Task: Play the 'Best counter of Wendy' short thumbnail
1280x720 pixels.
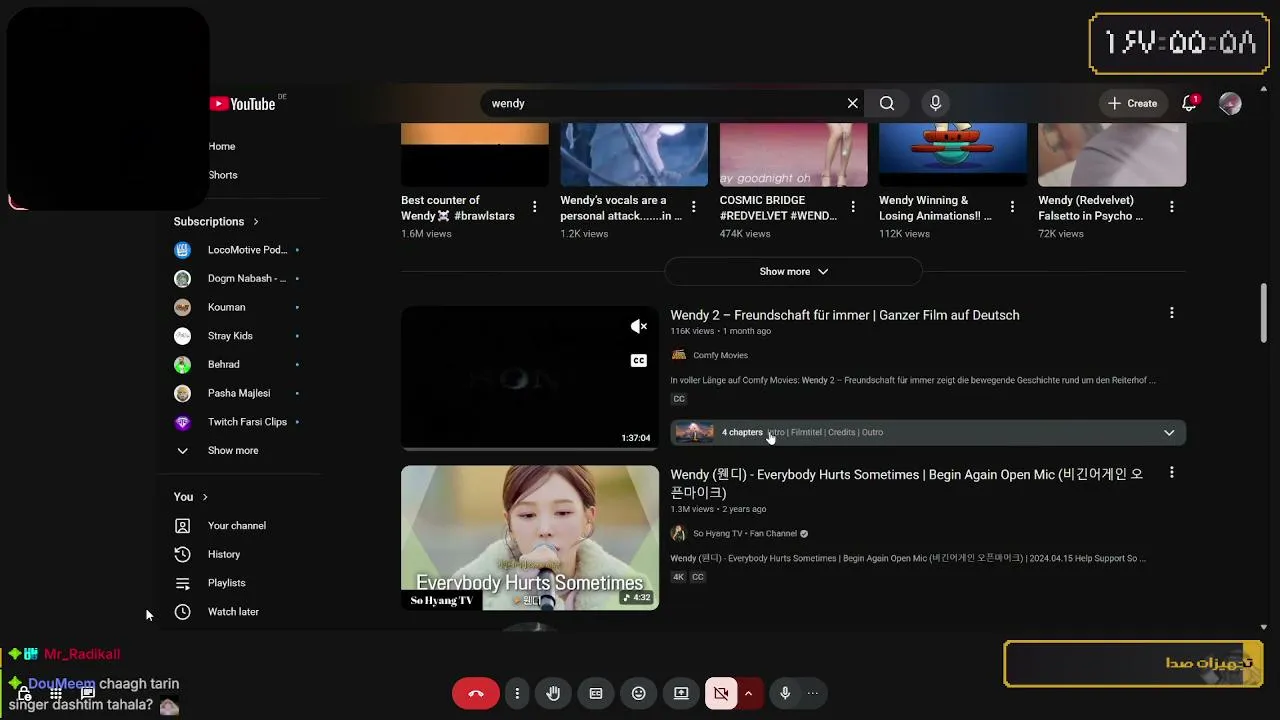Action: [x=475, y=155]
